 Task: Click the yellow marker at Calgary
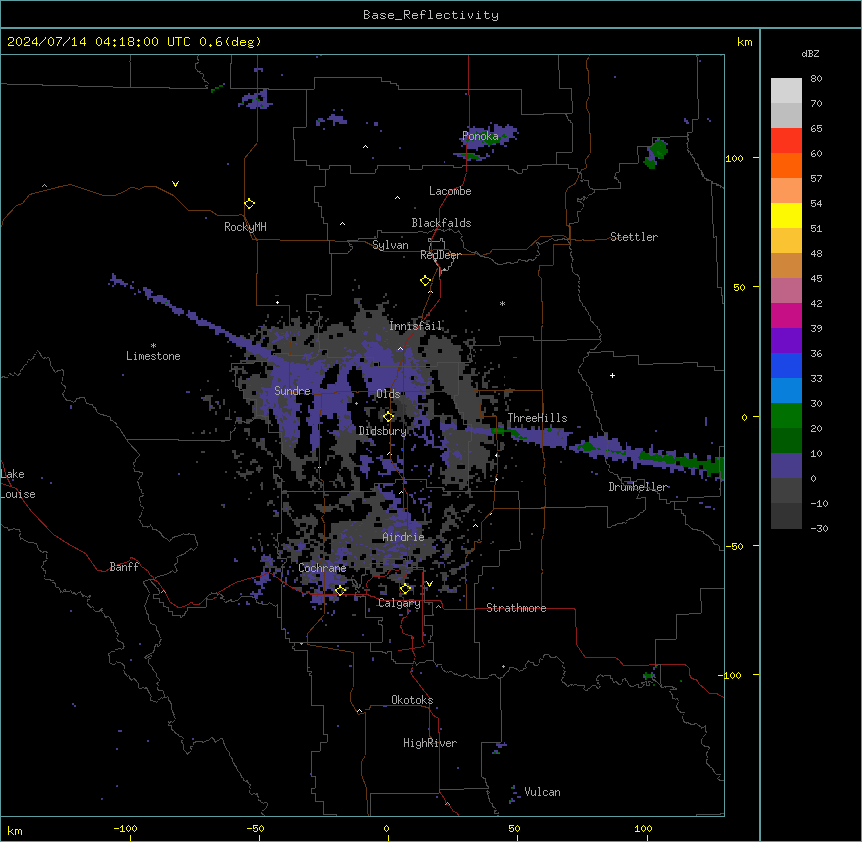pyautogui.click(x=405, y=589)
